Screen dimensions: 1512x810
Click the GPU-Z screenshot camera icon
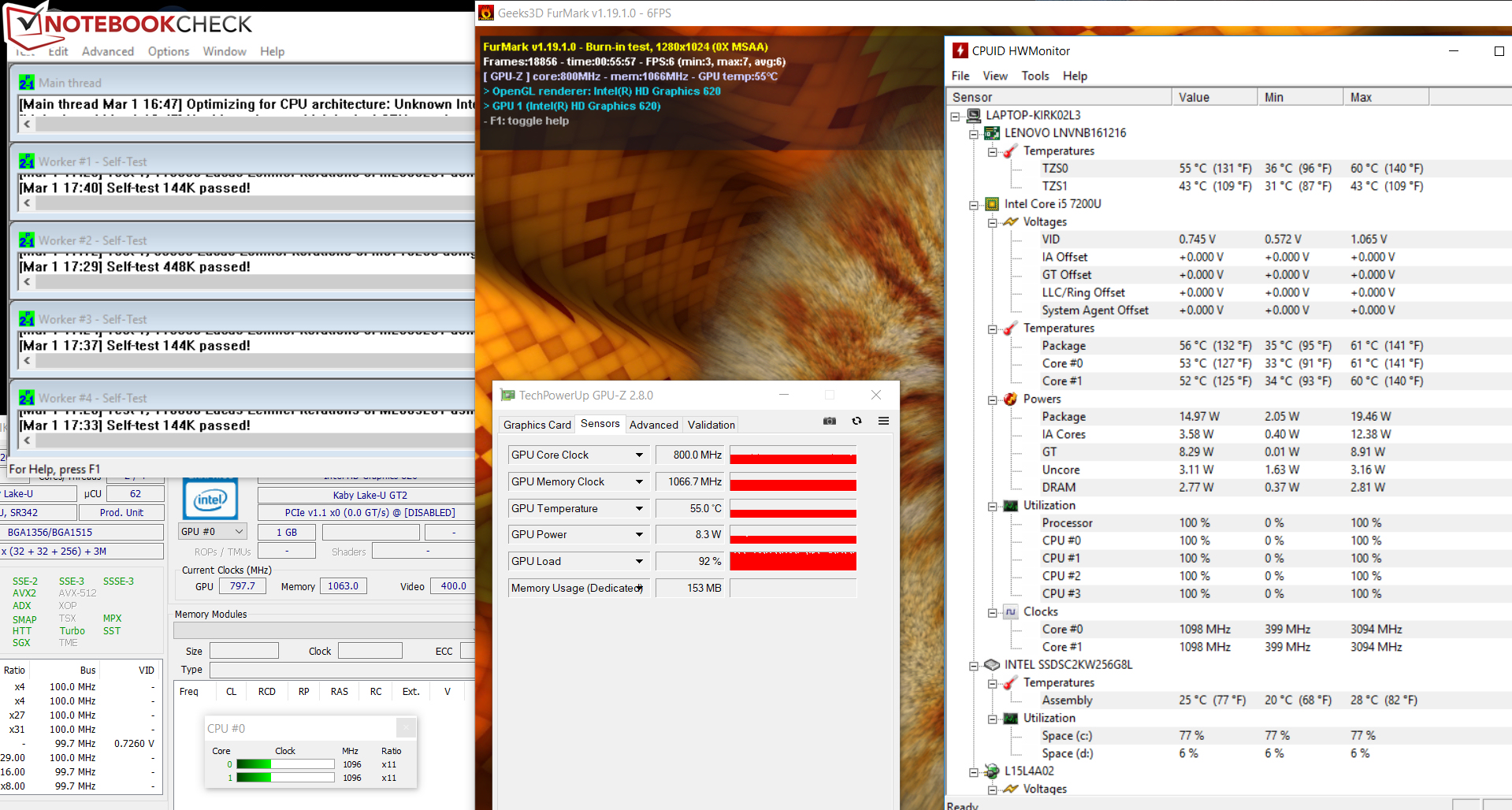coord(830,421)
